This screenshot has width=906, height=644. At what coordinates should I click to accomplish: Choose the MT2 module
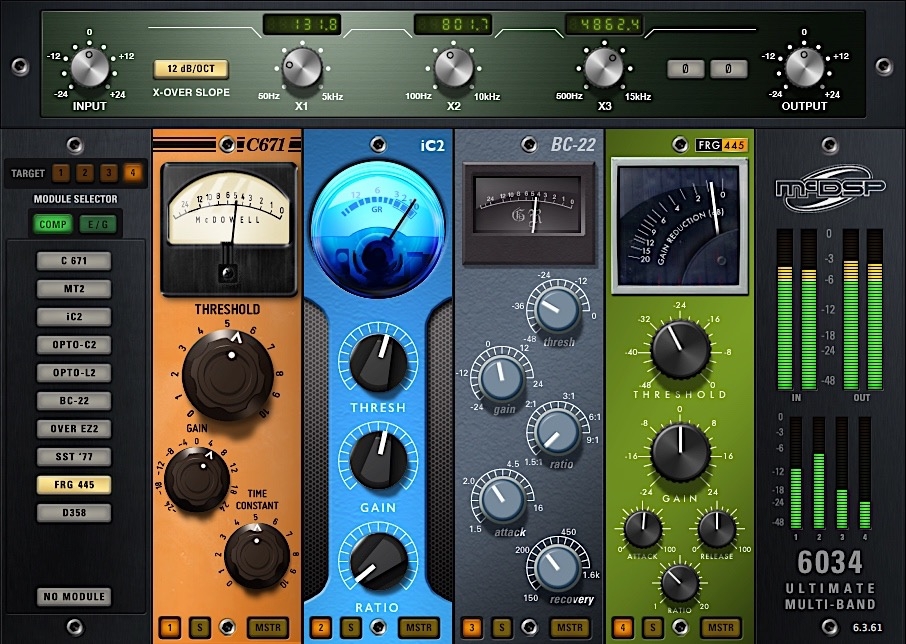click(x=74, y=289)
